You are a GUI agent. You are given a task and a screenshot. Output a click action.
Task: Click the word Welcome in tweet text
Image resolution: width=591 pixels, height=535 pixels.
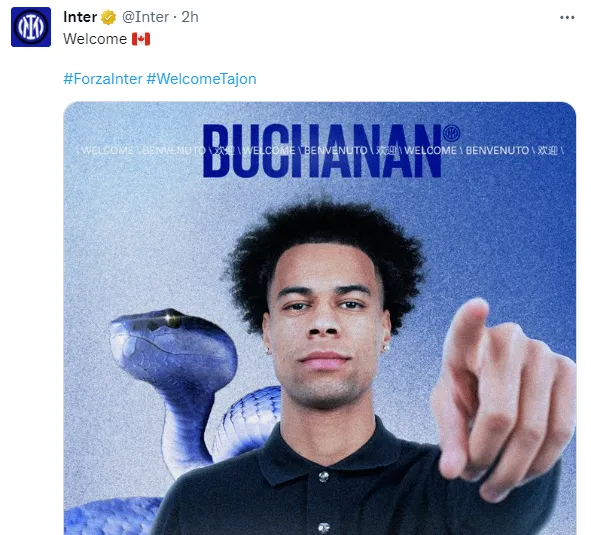tap(95, 39)
